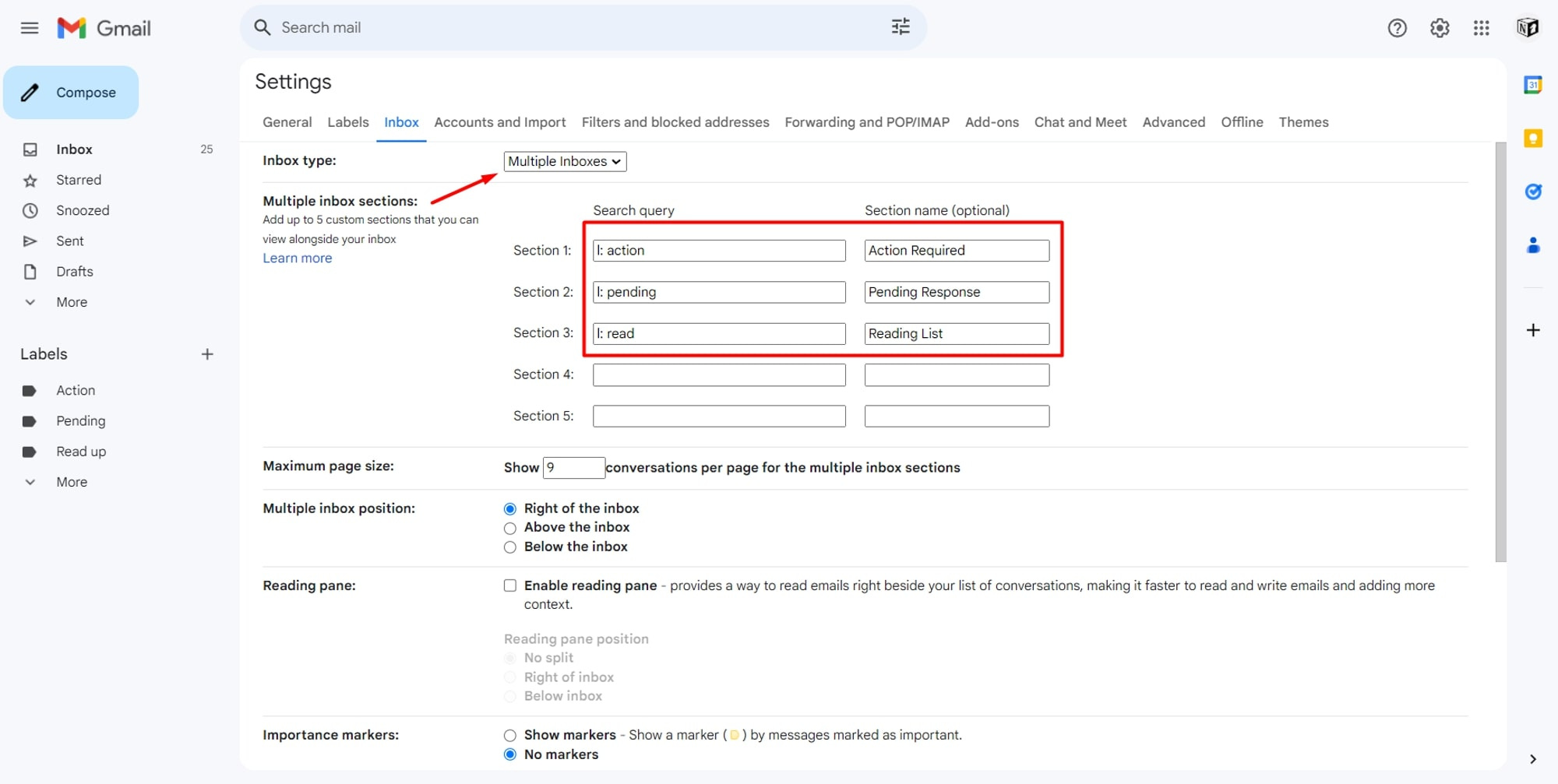Image resolution: width=1558 pixels, height=784 pixels.
Task: Switch to the Filters and blocked addresses tab
Action: pos(675,122)
